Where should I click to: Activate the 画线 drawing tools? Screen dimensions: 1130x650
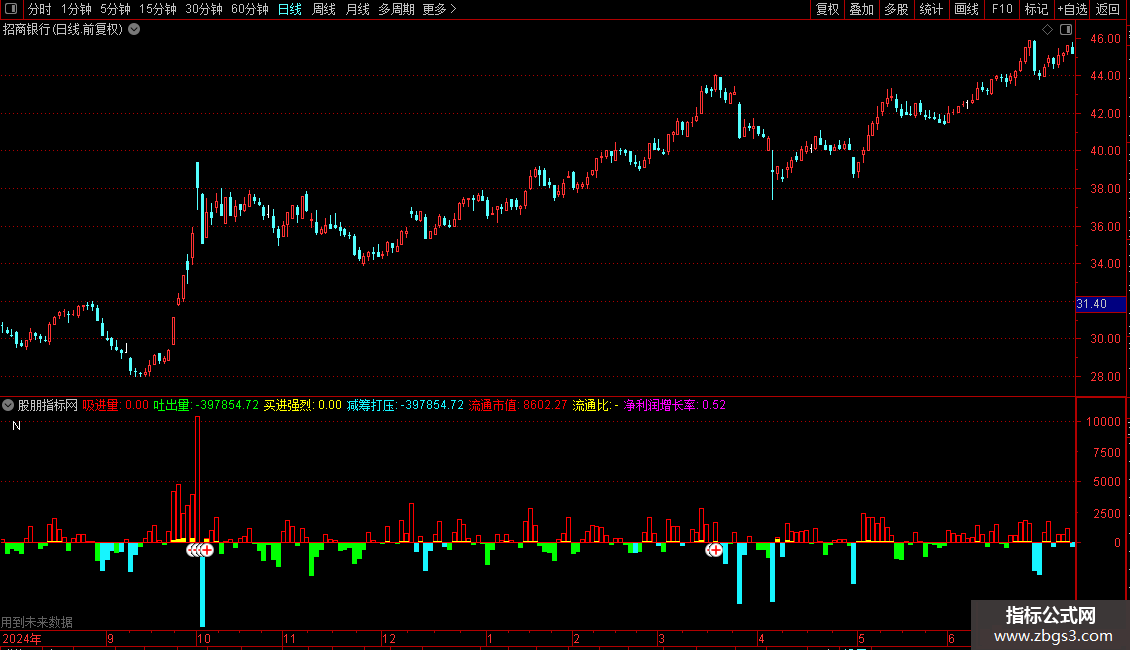[x=966, y=9]
